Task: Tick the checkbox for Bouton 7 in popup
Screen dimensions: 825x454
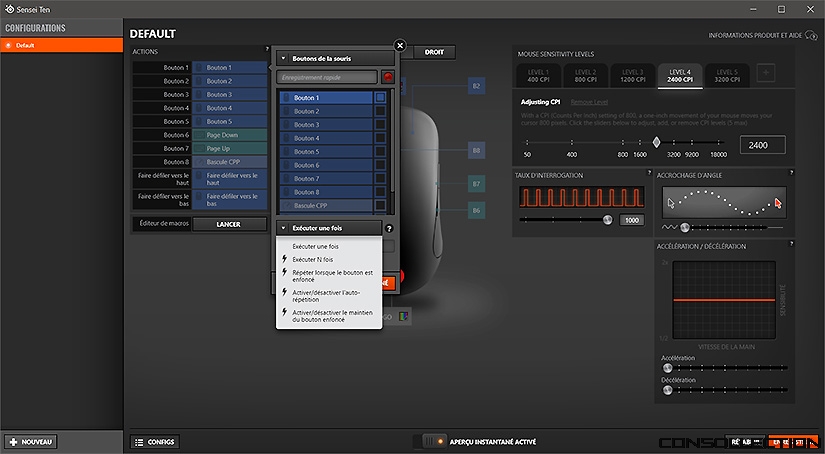Action: point(380,178)
